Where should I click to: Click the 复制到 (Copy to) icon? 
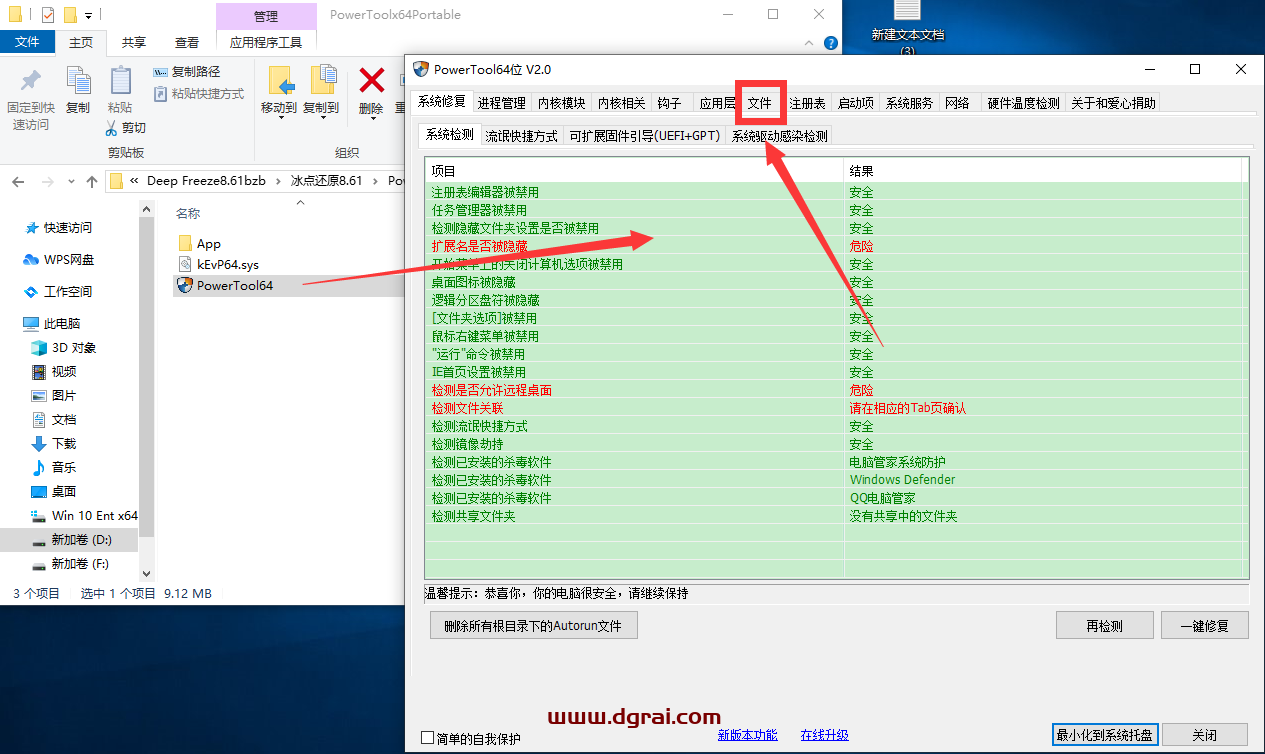322,80
